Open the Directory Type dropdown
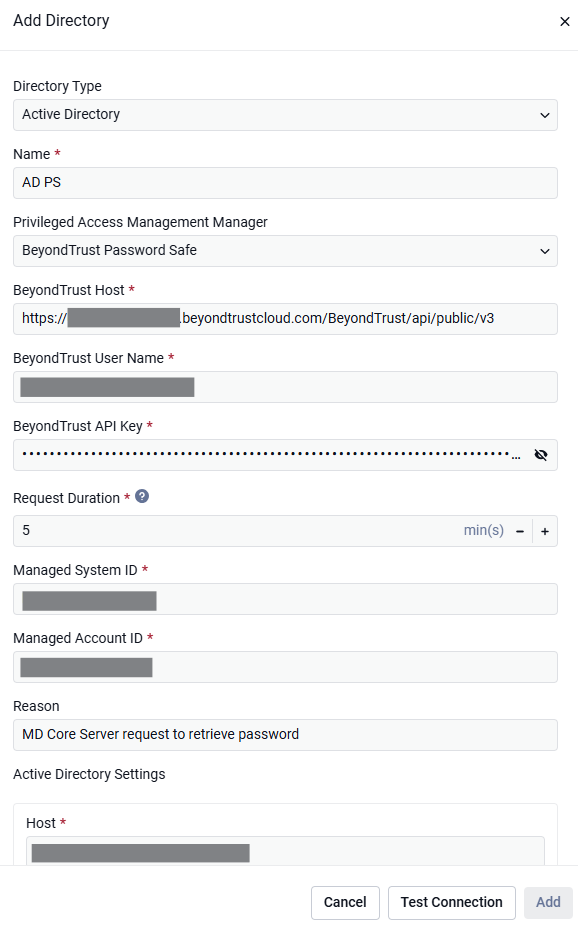Viewport: 578px width, 933px height. [x=285, y=115]
